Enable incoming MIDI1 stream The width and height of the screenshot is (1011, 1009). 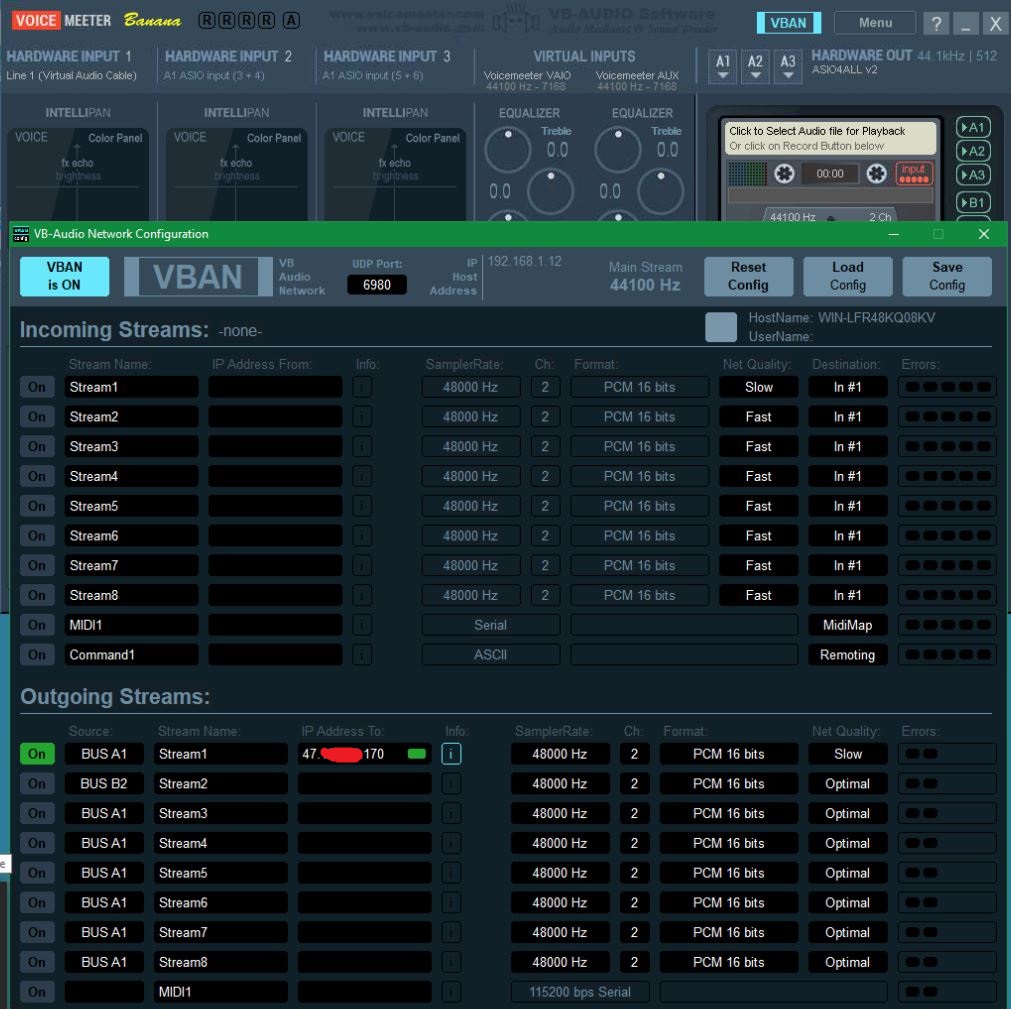click(37, 625)
